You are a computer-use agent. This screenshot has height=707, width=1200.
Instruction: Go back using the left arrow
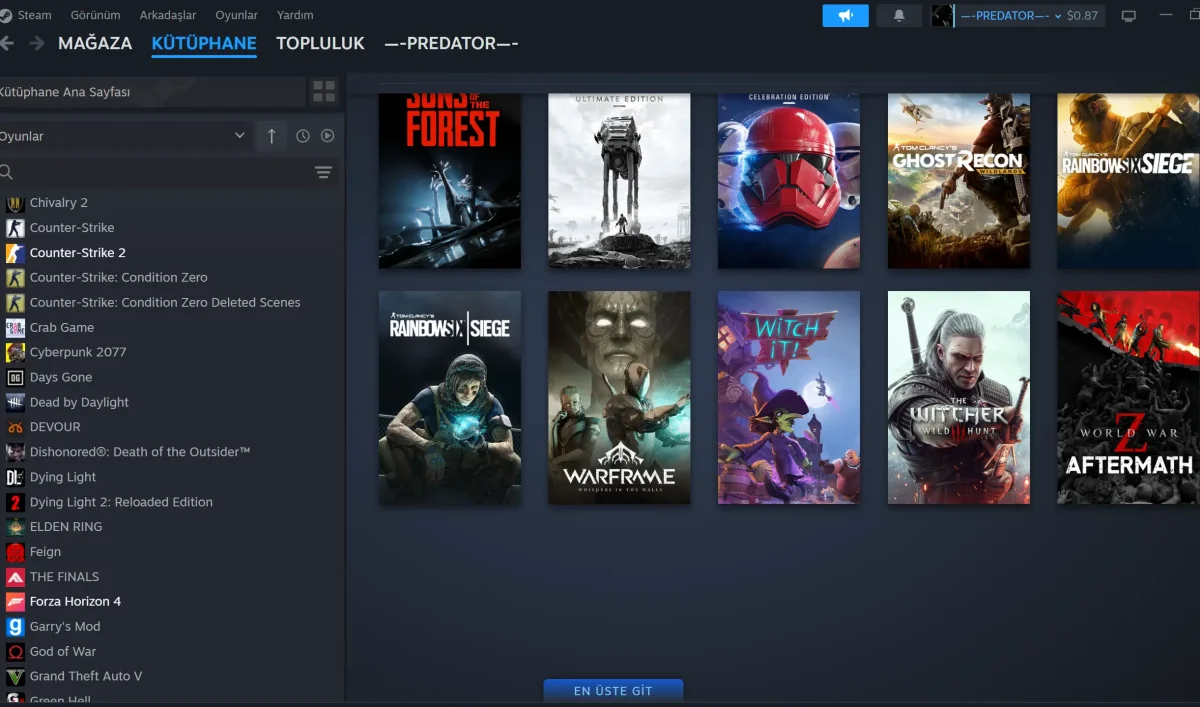point(8,43)
